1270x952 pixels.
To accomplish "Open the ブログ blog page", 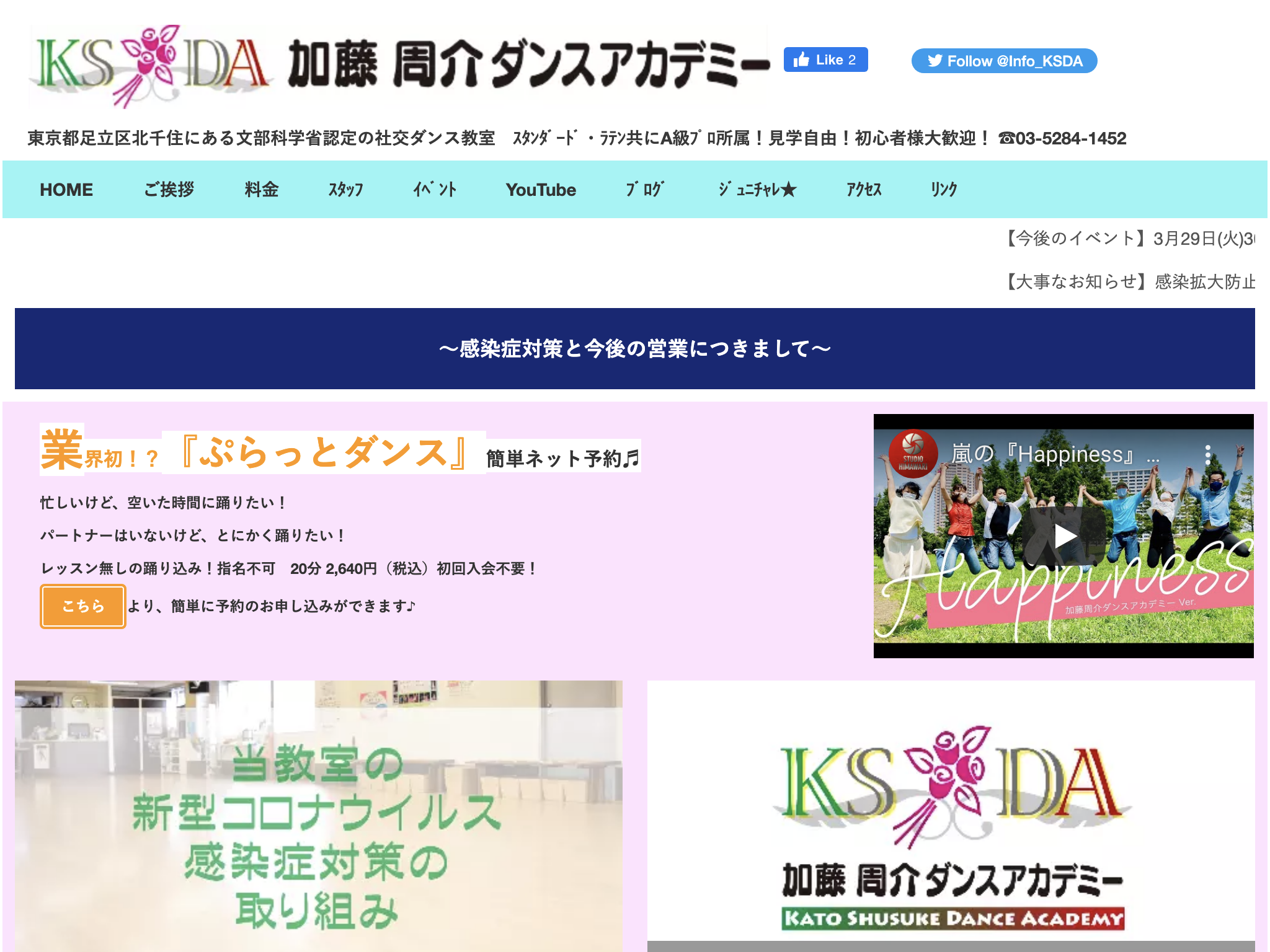I will coord(644,190).
